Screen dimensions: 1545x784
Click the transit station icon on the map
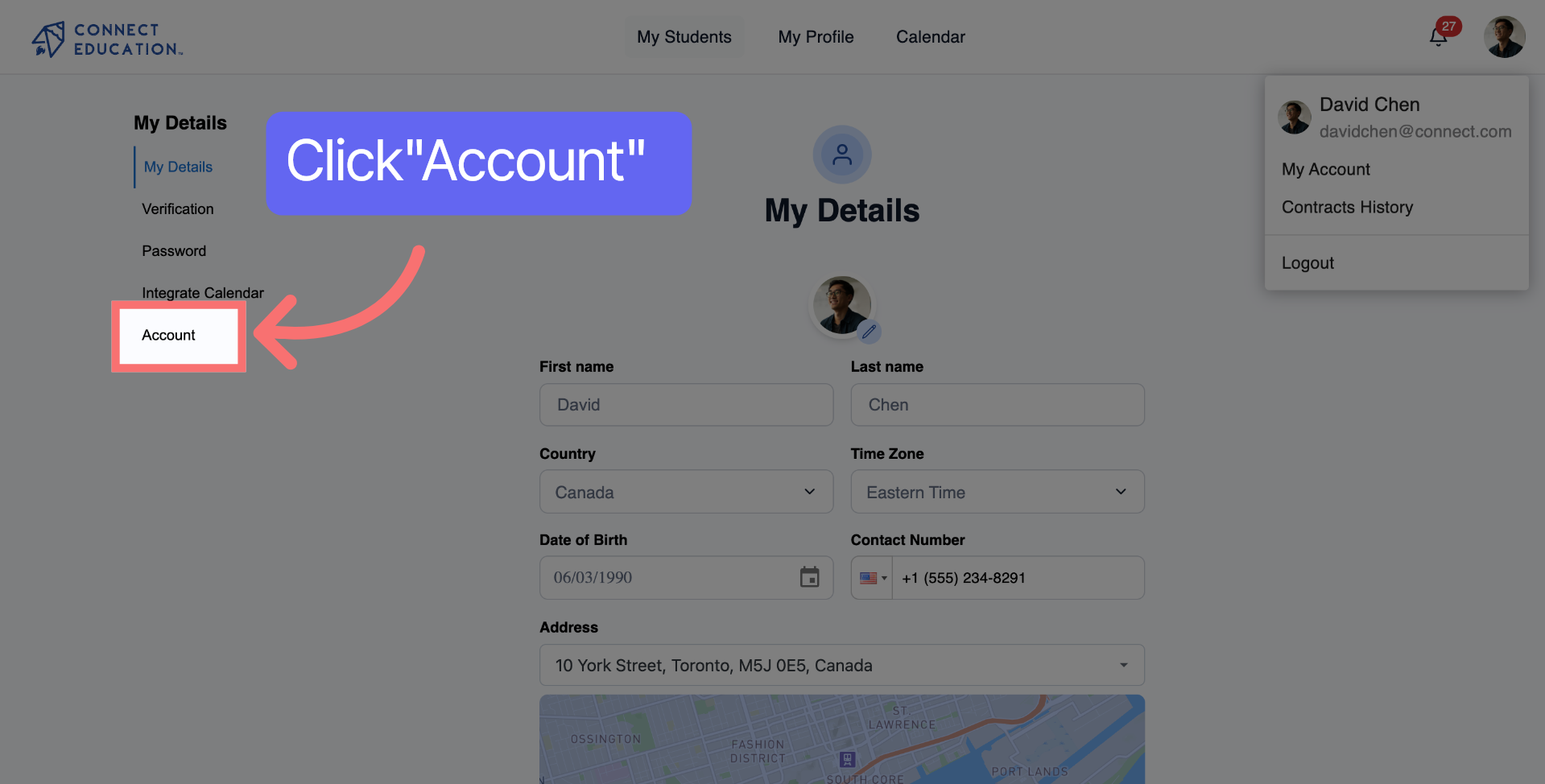847,759
